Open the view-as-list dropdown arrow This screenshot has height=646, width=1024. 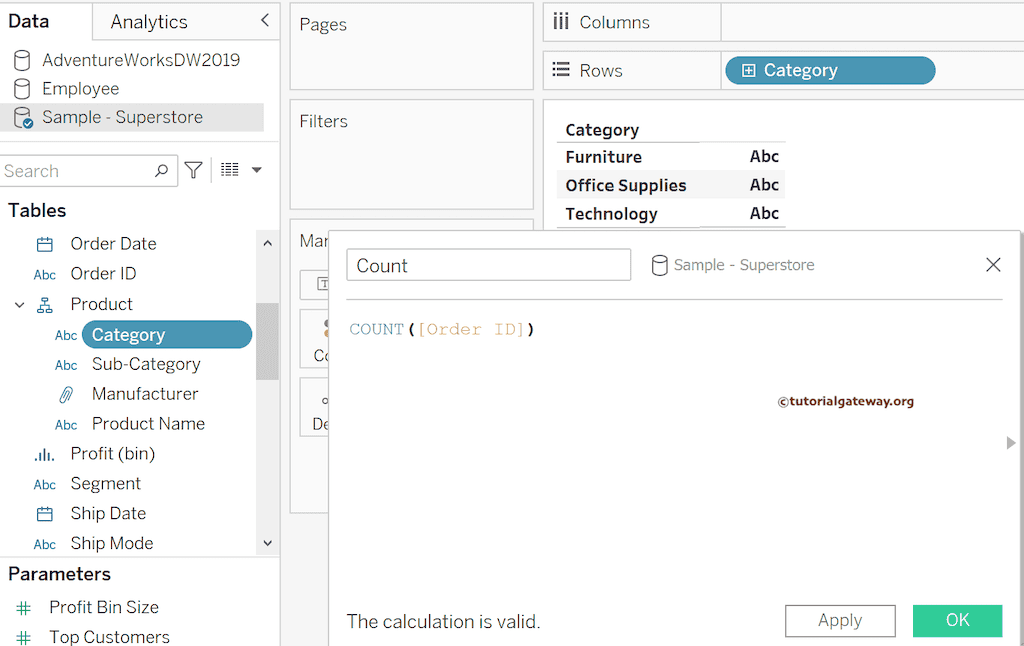click(256, 171)
